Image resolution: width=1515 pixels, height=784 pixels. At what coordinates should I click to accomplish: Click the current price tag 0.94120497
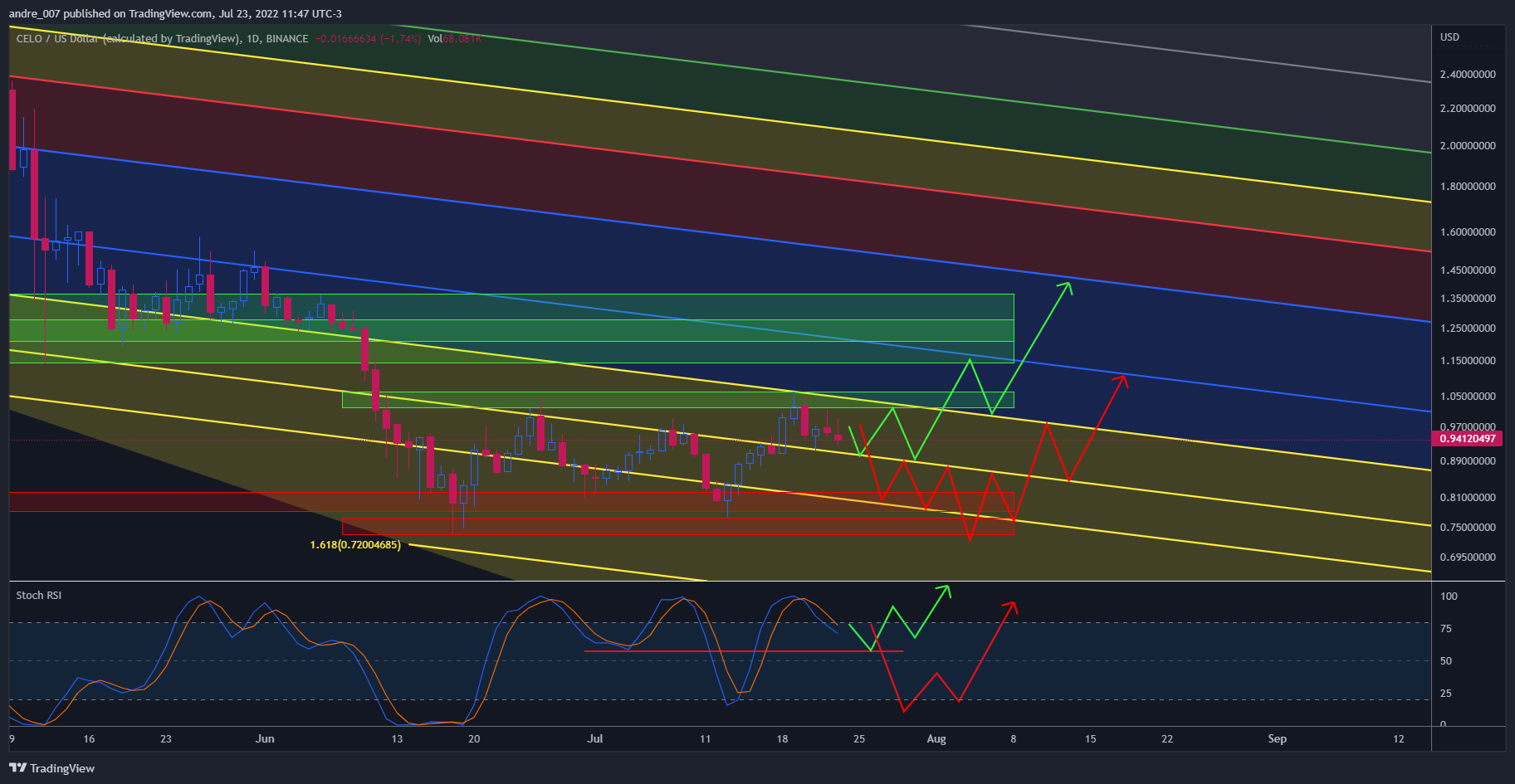click(x=1468, y=439)
